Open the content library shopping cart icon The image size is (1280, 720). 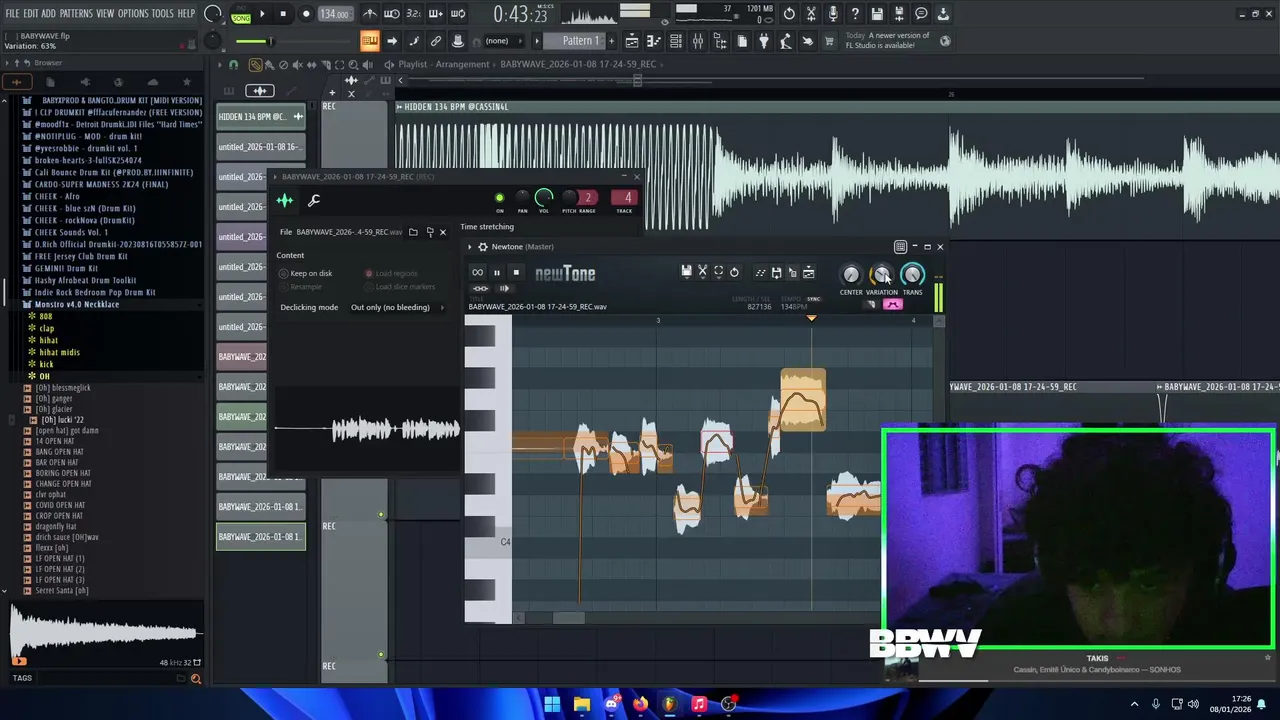point(829,41)
